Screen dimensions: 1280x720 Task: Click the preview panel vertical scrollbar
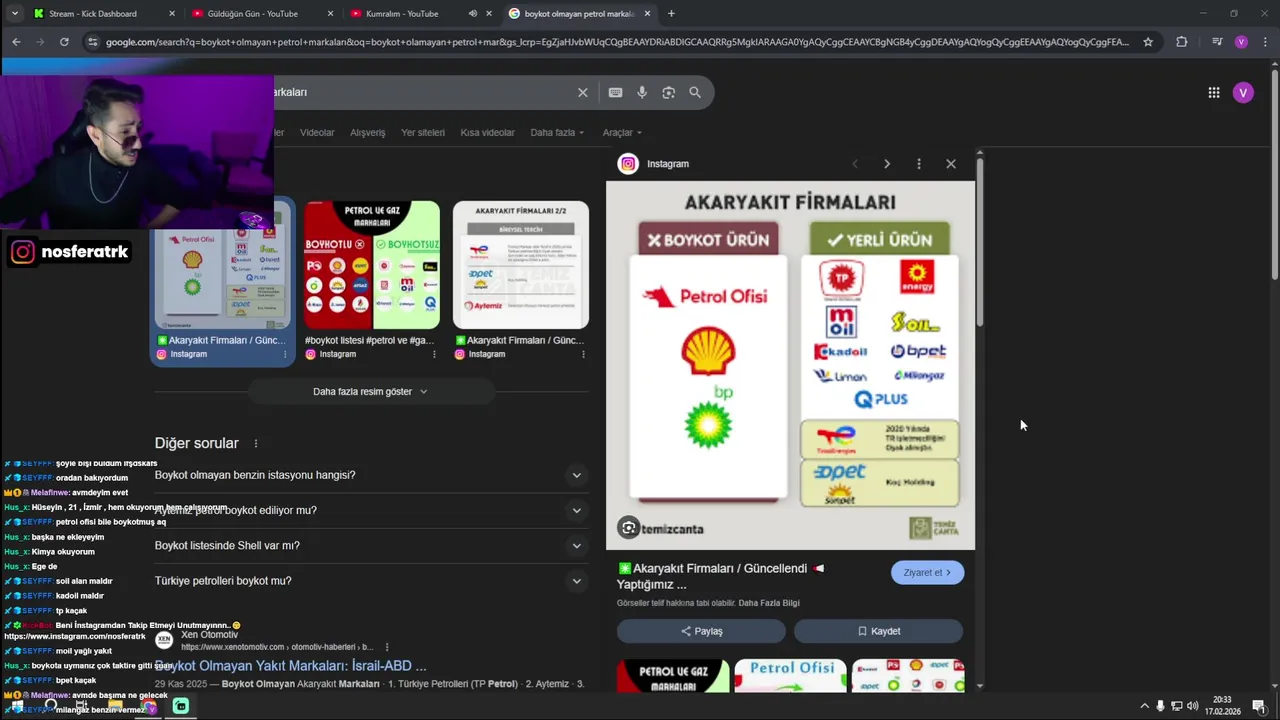tap(979, 240)
